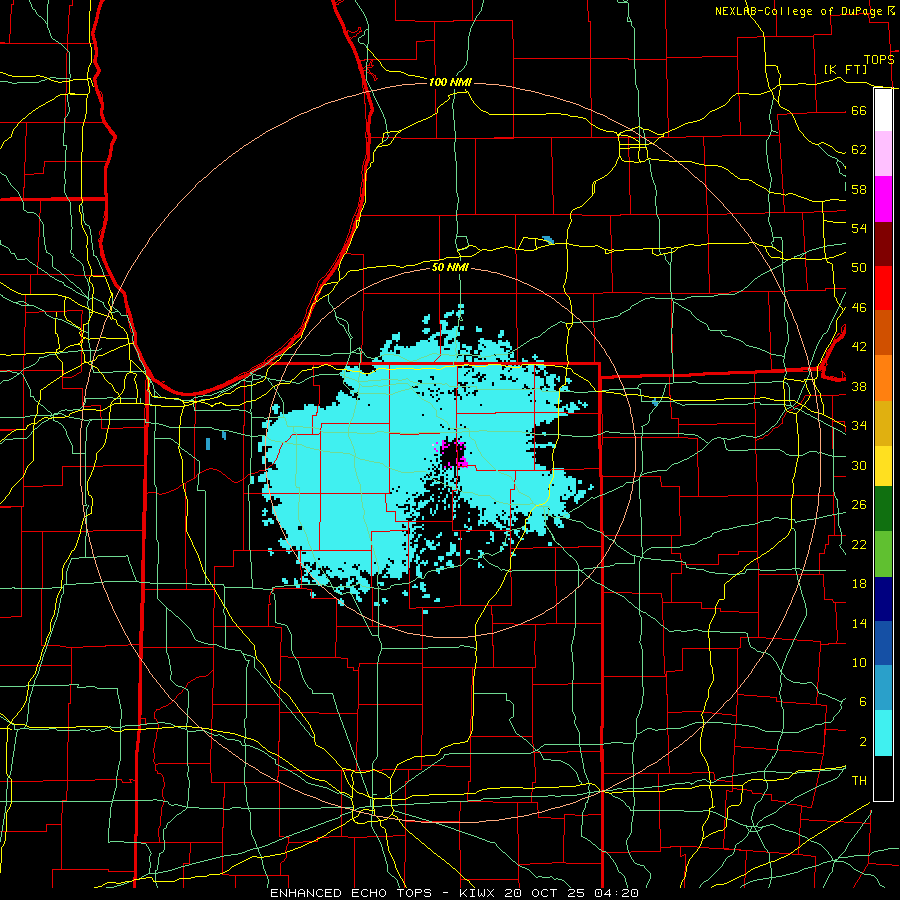The image size is (900, 900).
Task: Click the light pink legend swatch
Action: (883, 154)
